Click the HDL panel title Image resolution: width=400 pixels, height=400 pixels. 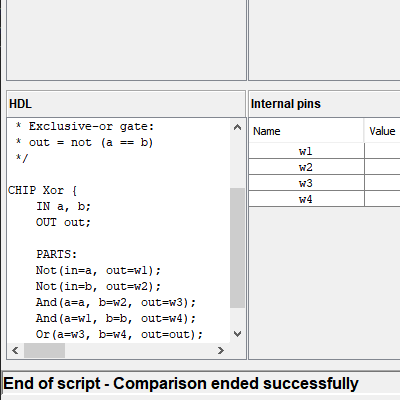(20, 104)
